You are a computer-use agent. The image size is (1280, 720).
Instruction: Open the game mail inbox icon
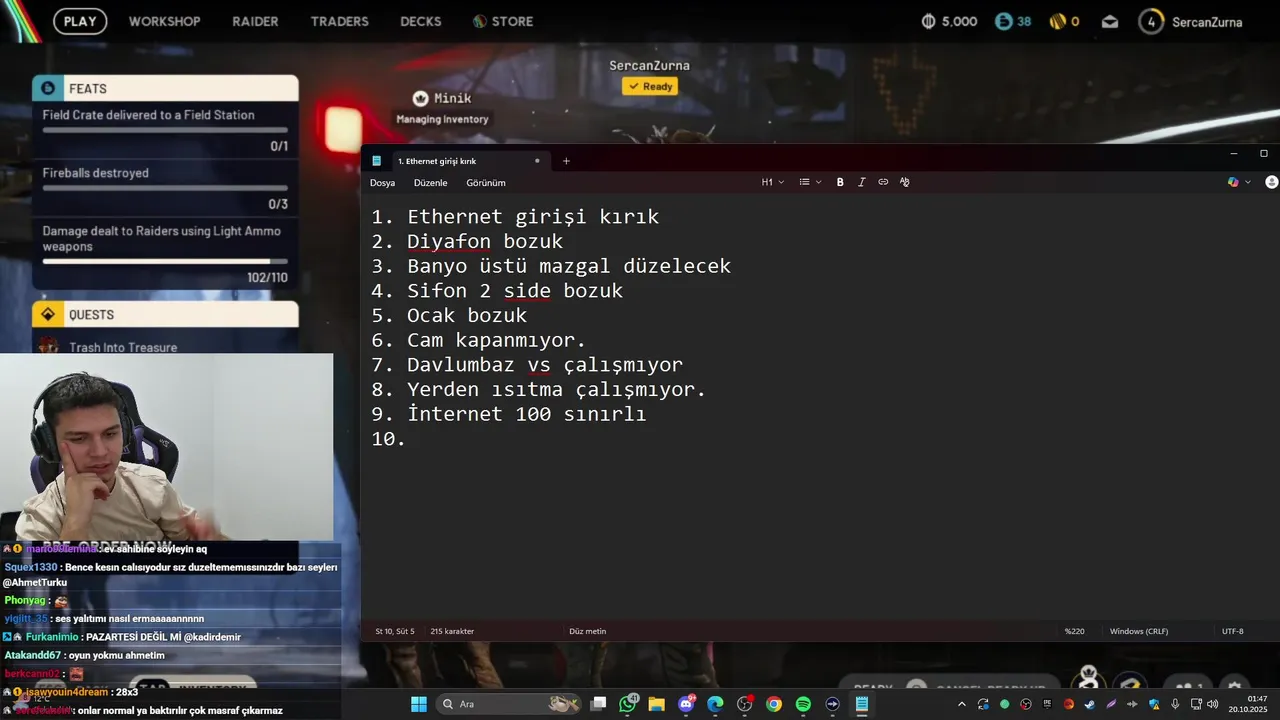tap(1110, 21)
